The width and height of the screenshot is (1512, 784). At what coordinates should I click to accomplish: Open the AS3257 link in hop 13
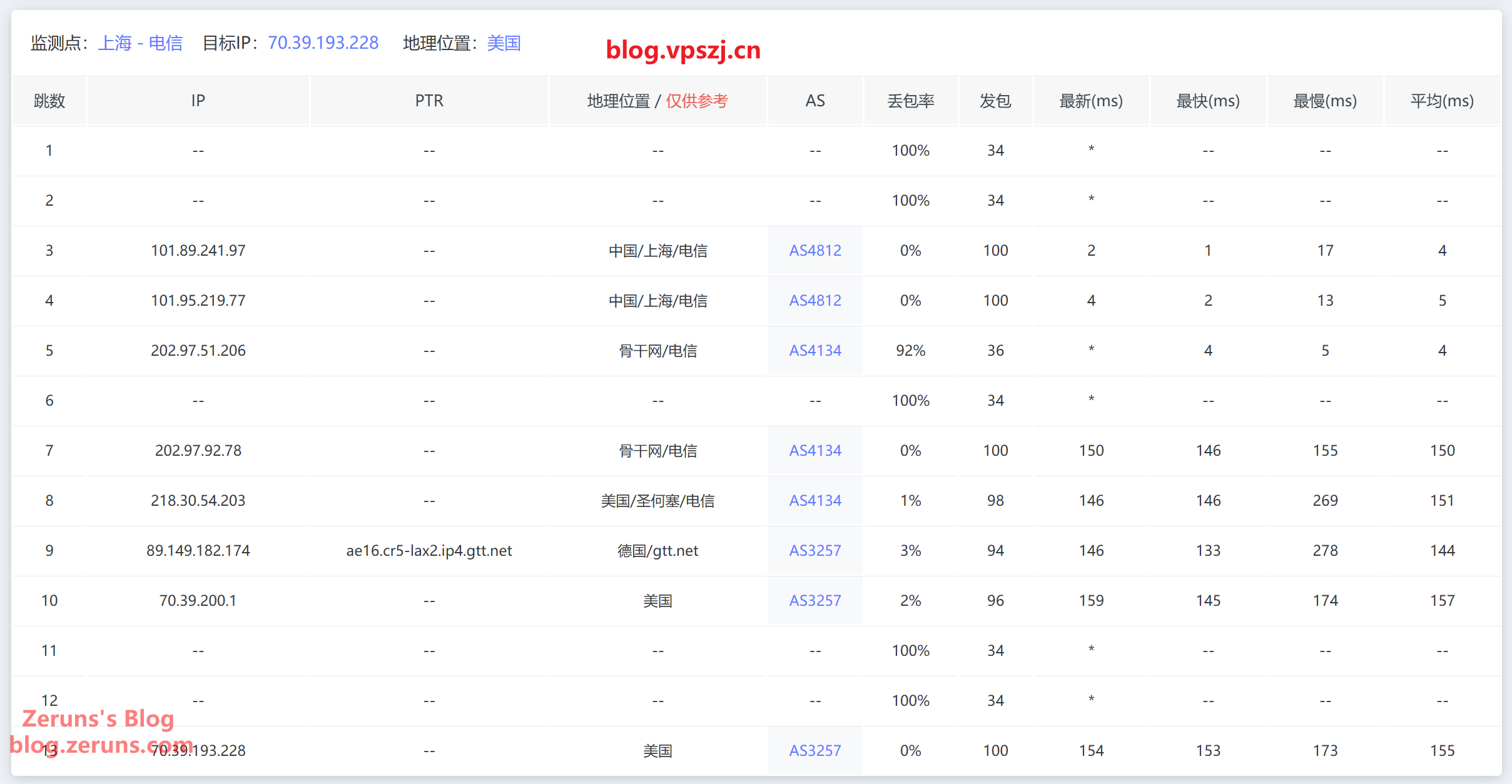[814, 751]
